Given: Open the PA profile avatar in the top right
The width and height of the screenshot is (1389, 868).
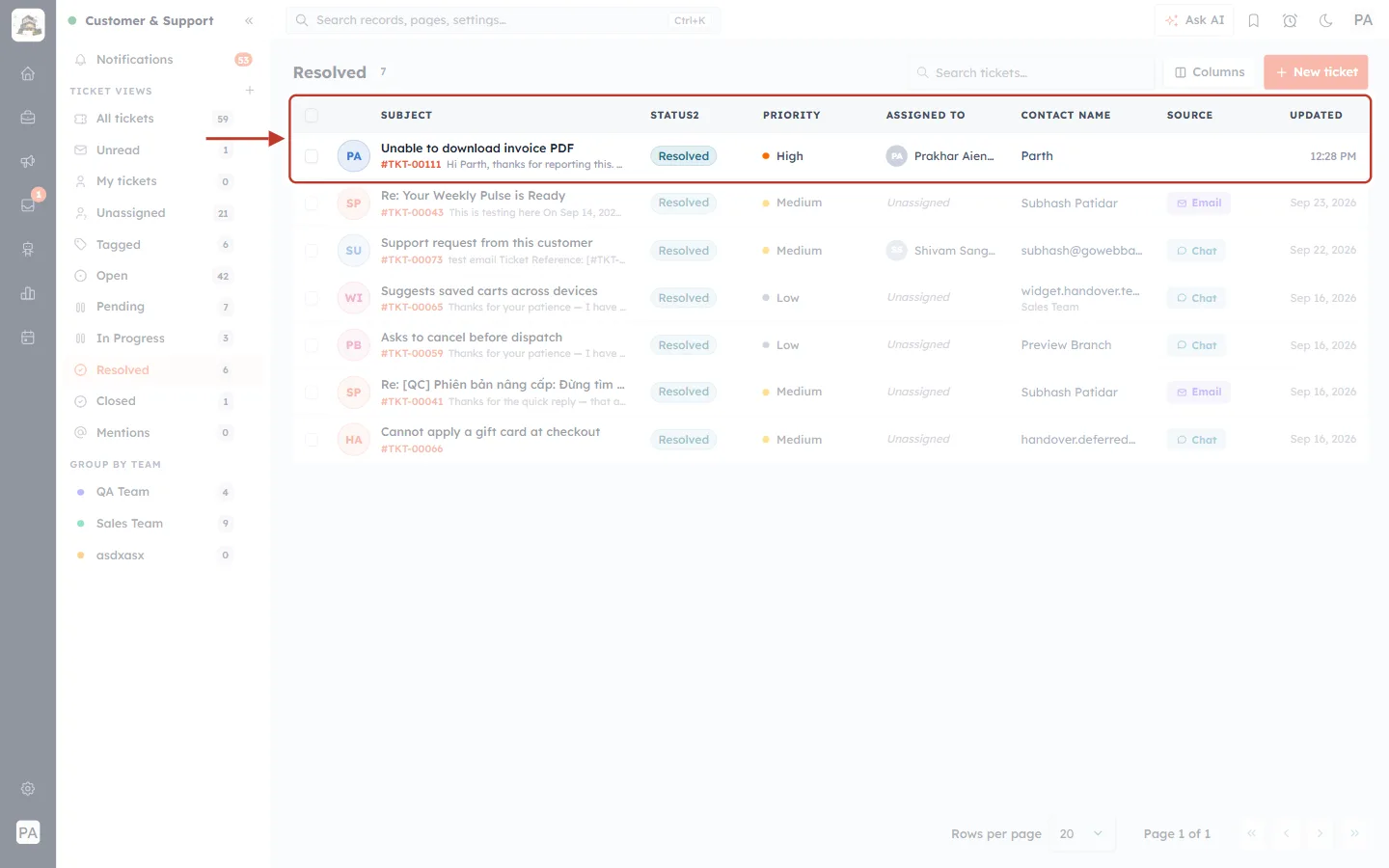Looking at the screenshot, I should (x=1363, y=20).
